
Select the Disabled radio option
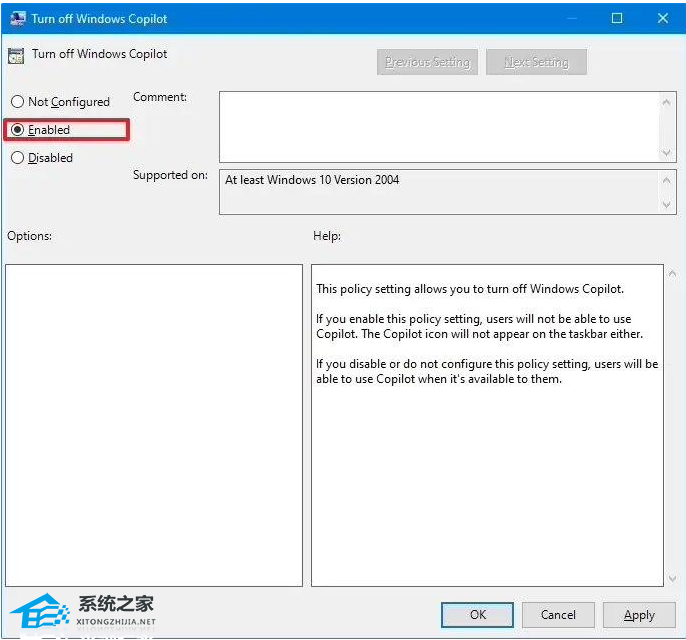42,158
